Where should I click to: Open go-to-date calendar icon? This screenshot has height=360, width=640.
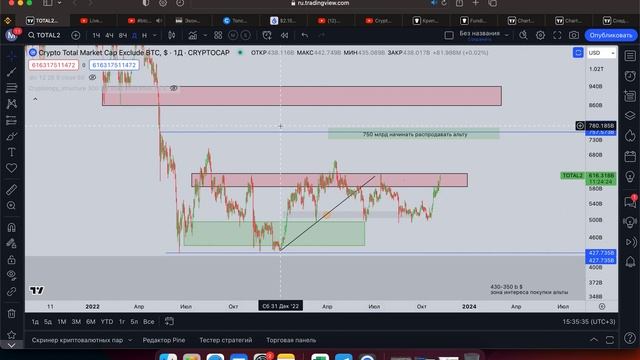click(169, 322)
